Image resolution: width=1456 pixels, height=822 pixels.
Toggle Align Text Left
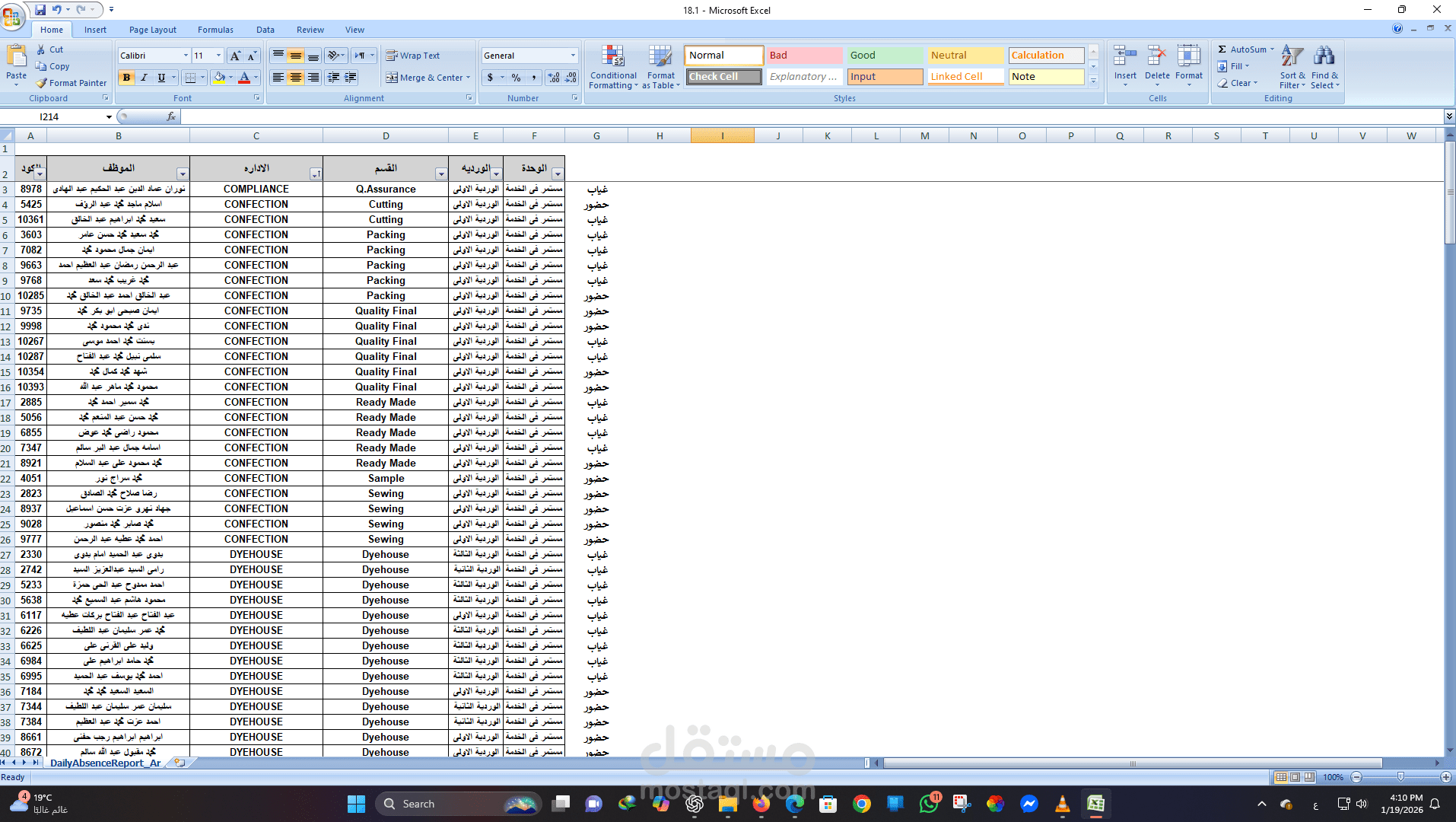pos(278,78)
